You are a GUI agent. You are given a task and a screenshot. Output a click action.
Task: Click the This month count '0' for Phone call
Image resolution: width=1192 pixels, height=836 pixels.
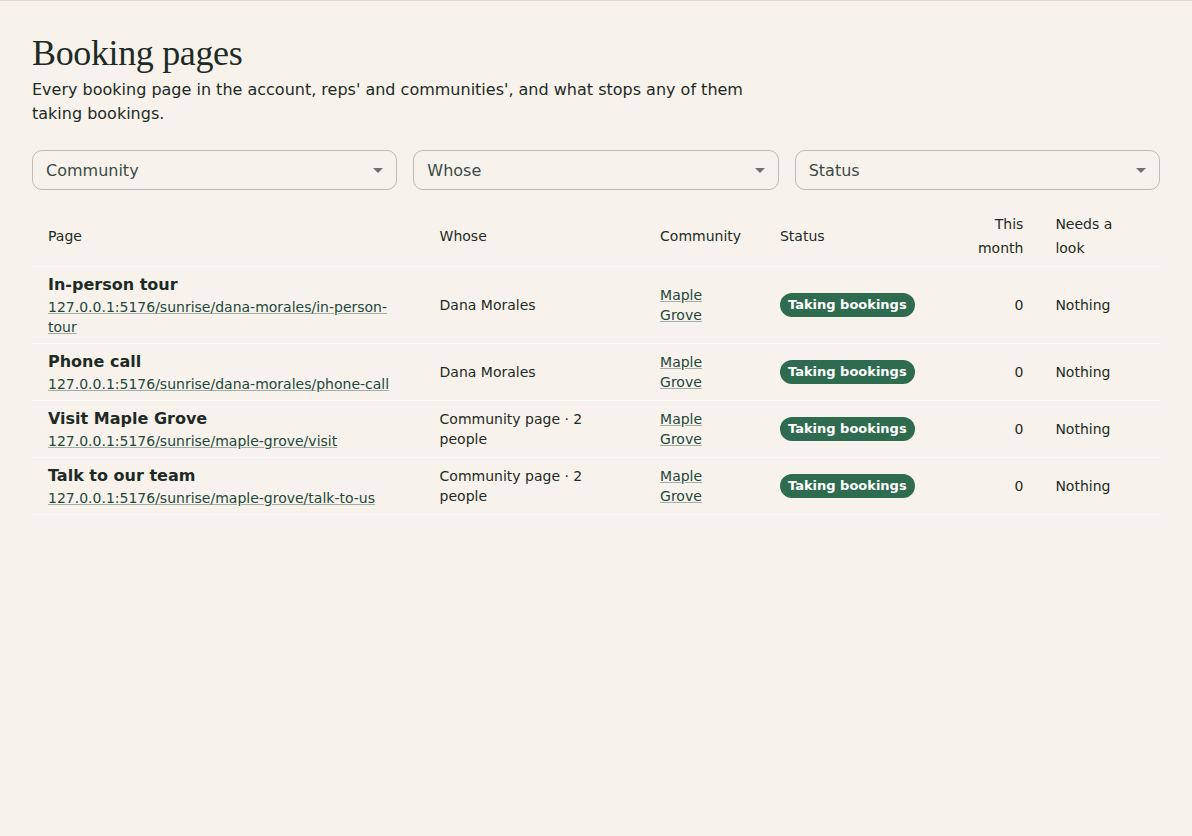(x=1019, y=372)
